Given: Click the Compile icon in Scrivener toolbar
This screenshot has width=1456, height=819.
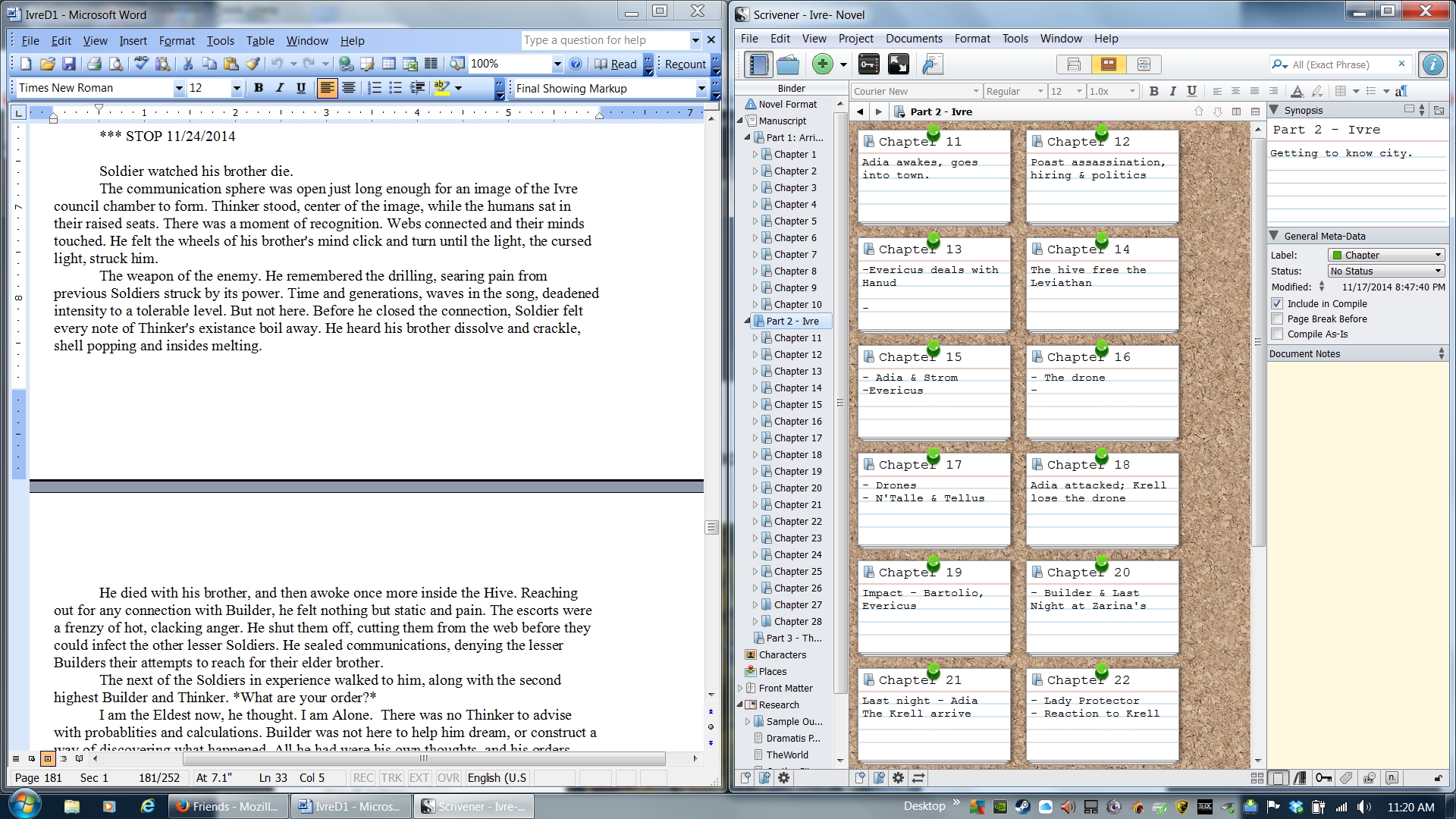Looking at the screenshot, I should pos(932,64).
